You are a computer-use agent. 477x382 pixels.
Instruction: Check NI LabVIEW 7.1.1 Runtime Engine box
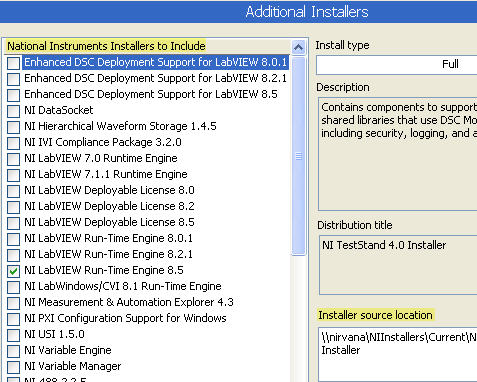[13, 175]
